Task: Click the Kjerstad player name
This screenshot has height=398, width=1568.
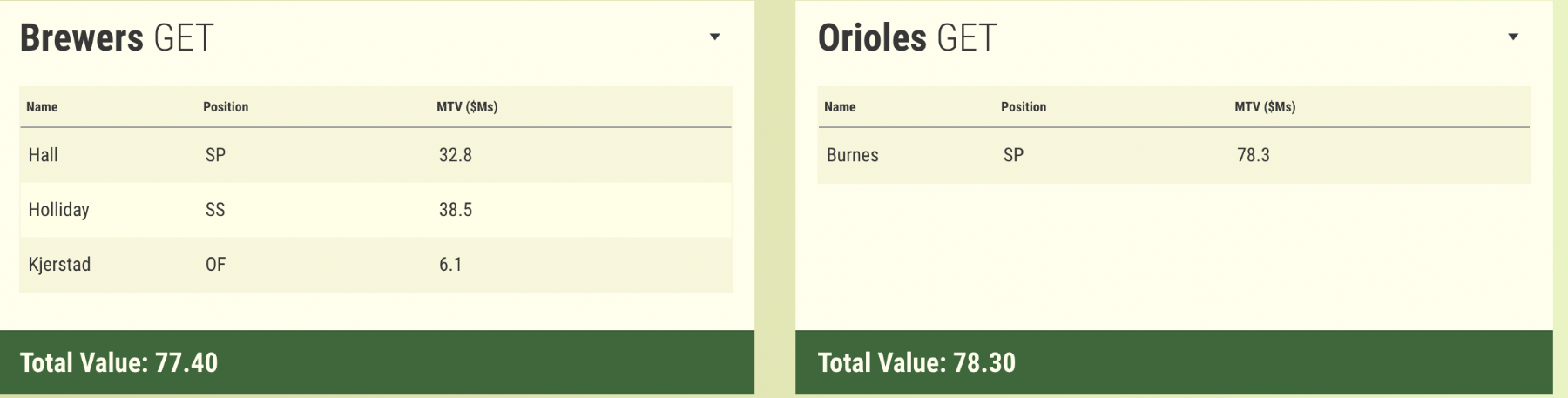Action: click(59, 265)
